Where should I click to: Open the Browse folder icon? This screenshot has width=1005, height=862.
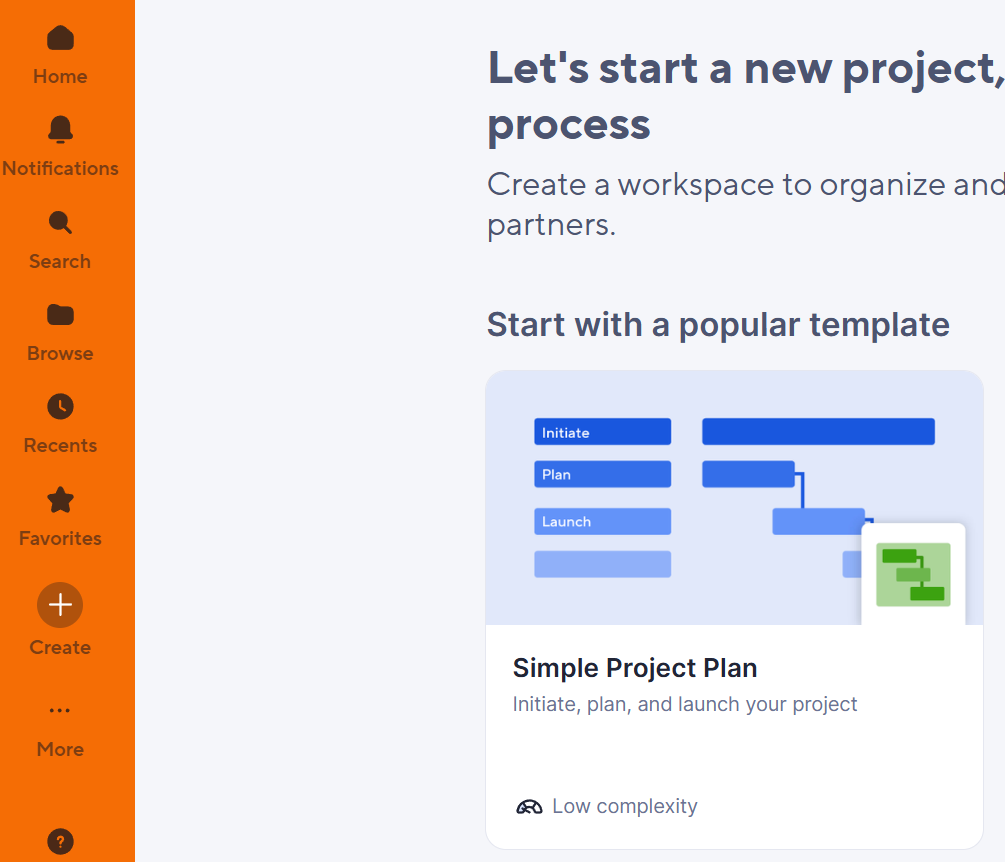point(60,315)
